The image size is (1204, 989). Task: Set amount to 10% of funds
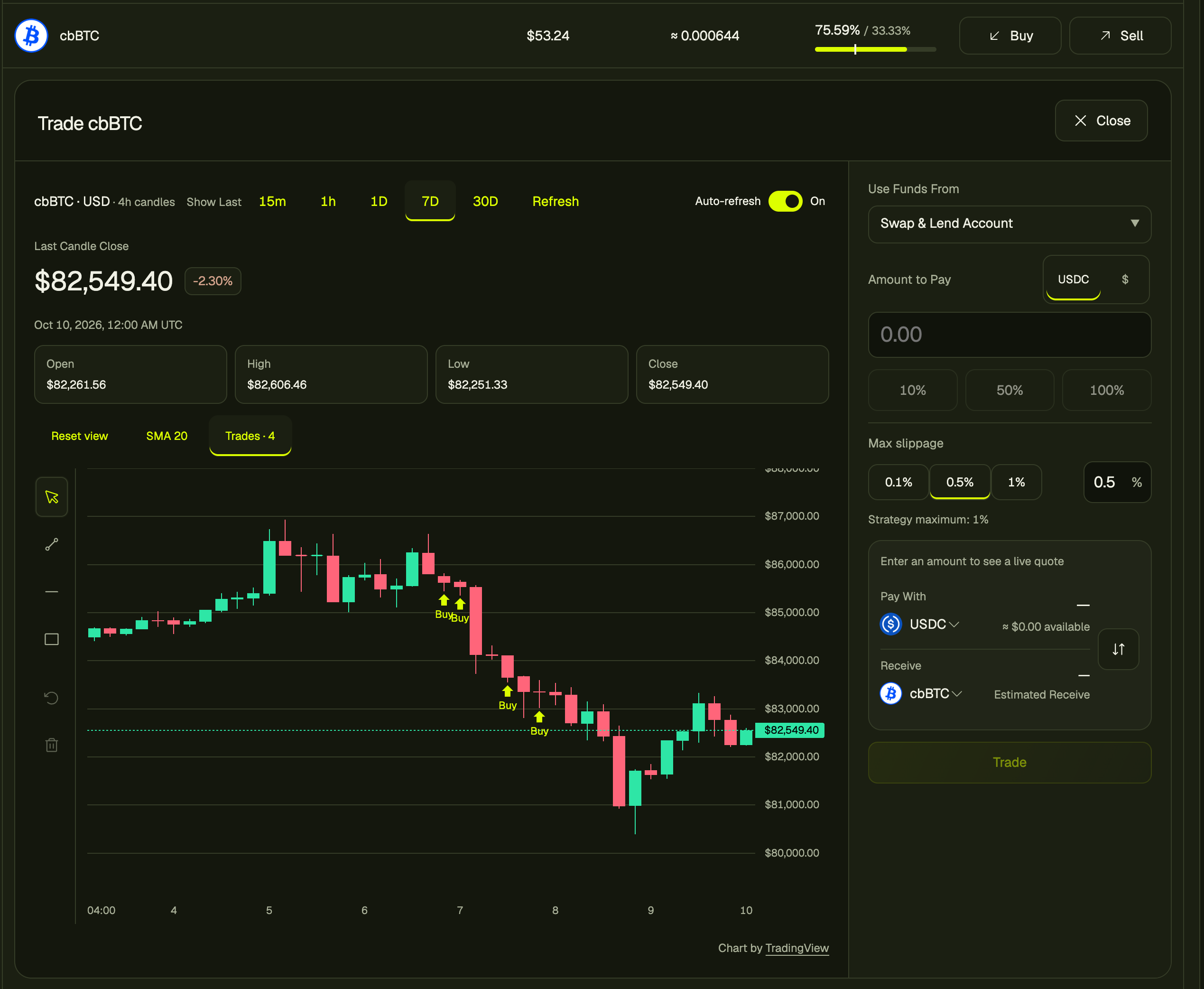coord(912,390)
